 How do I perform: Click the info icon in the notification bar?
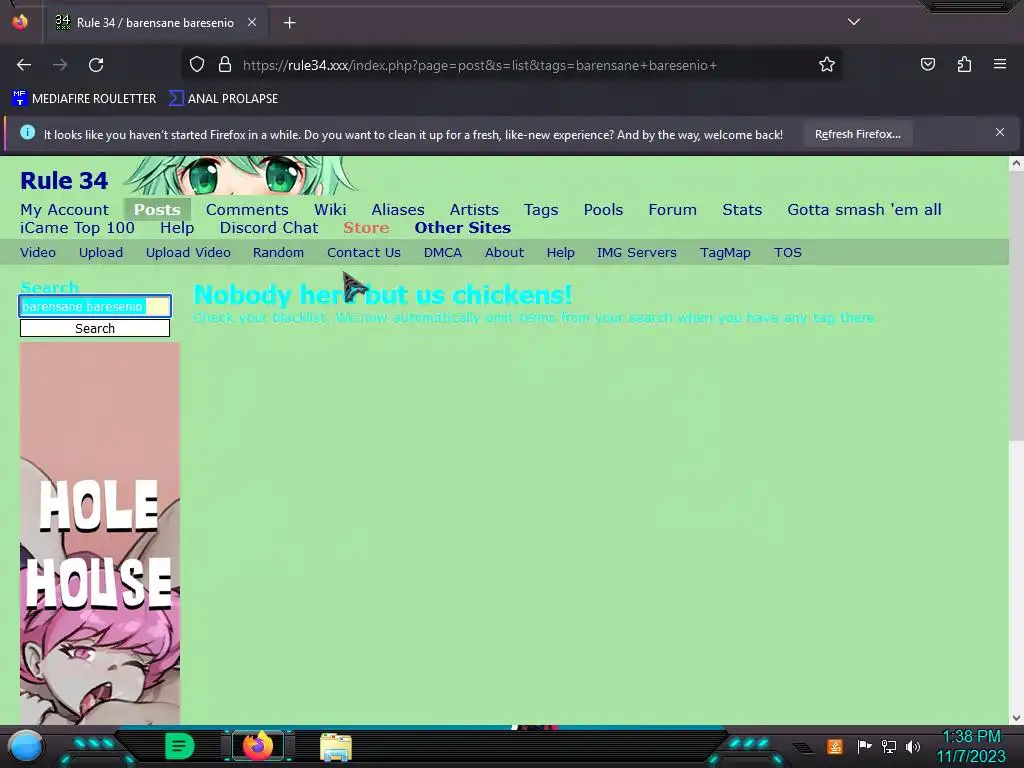[x=27, y=133]
